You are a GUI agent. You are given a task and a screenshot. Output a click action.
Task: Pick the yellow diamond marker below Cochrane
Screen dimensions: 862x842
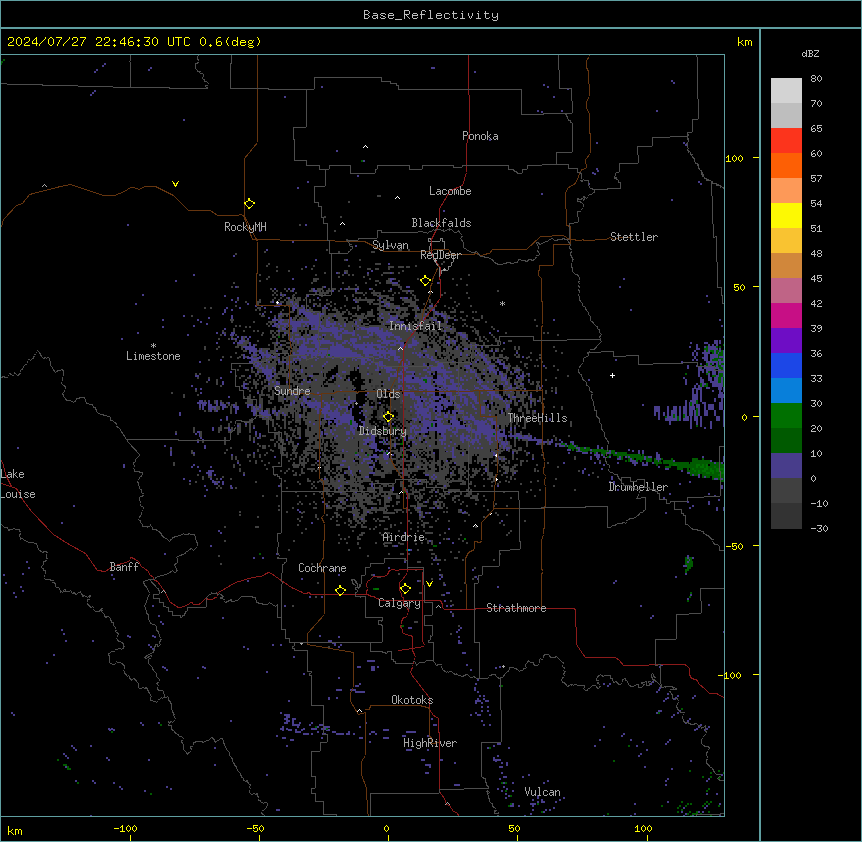340,590
